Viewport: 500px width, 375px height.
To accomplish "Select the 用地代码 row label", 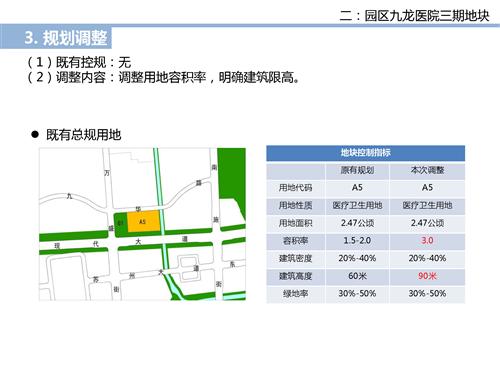I will pos(295,188).
